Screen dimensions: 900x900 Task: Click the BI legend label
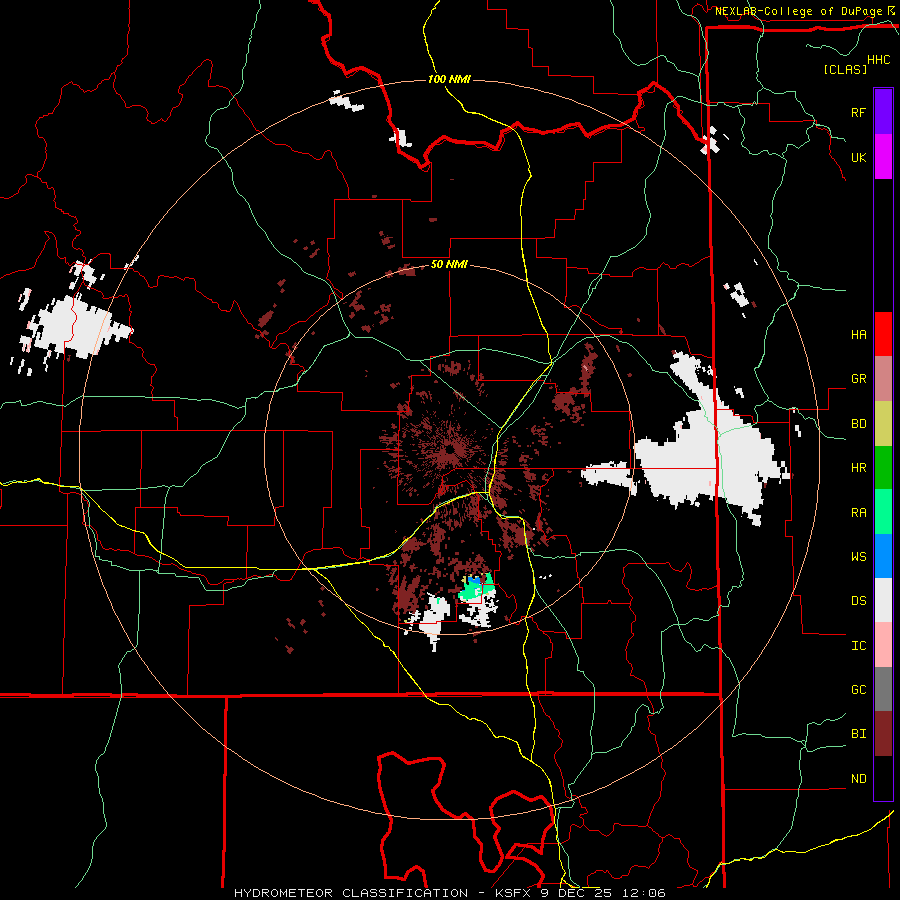click(x=858, y=734)
